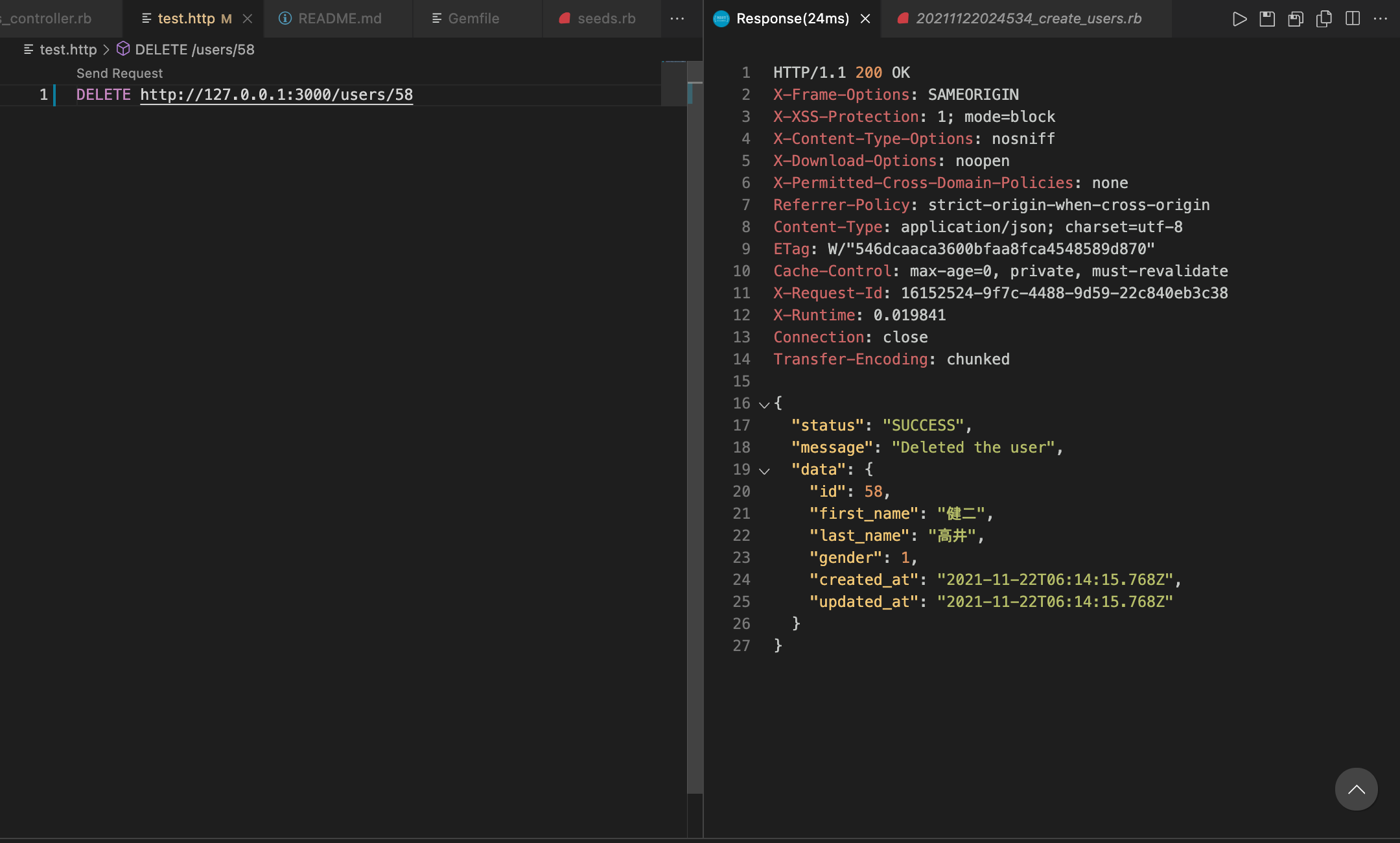Open left editor tab overflow menu
Viewport: 1400px width, 843px height.
(677, 19)
